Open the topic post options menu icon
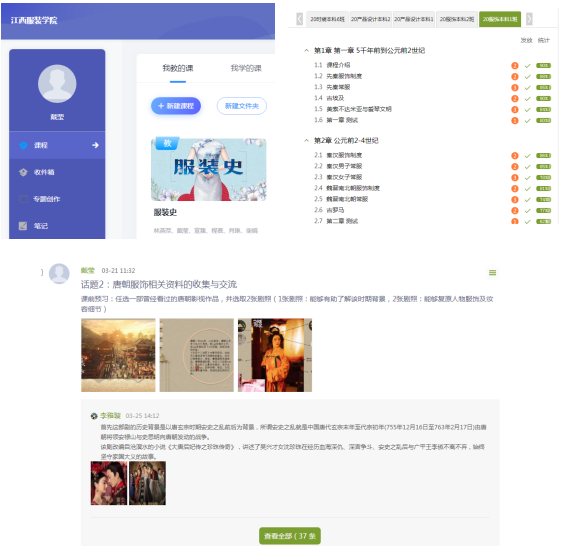This screenshot has width=562, height=556. point(492,273)
